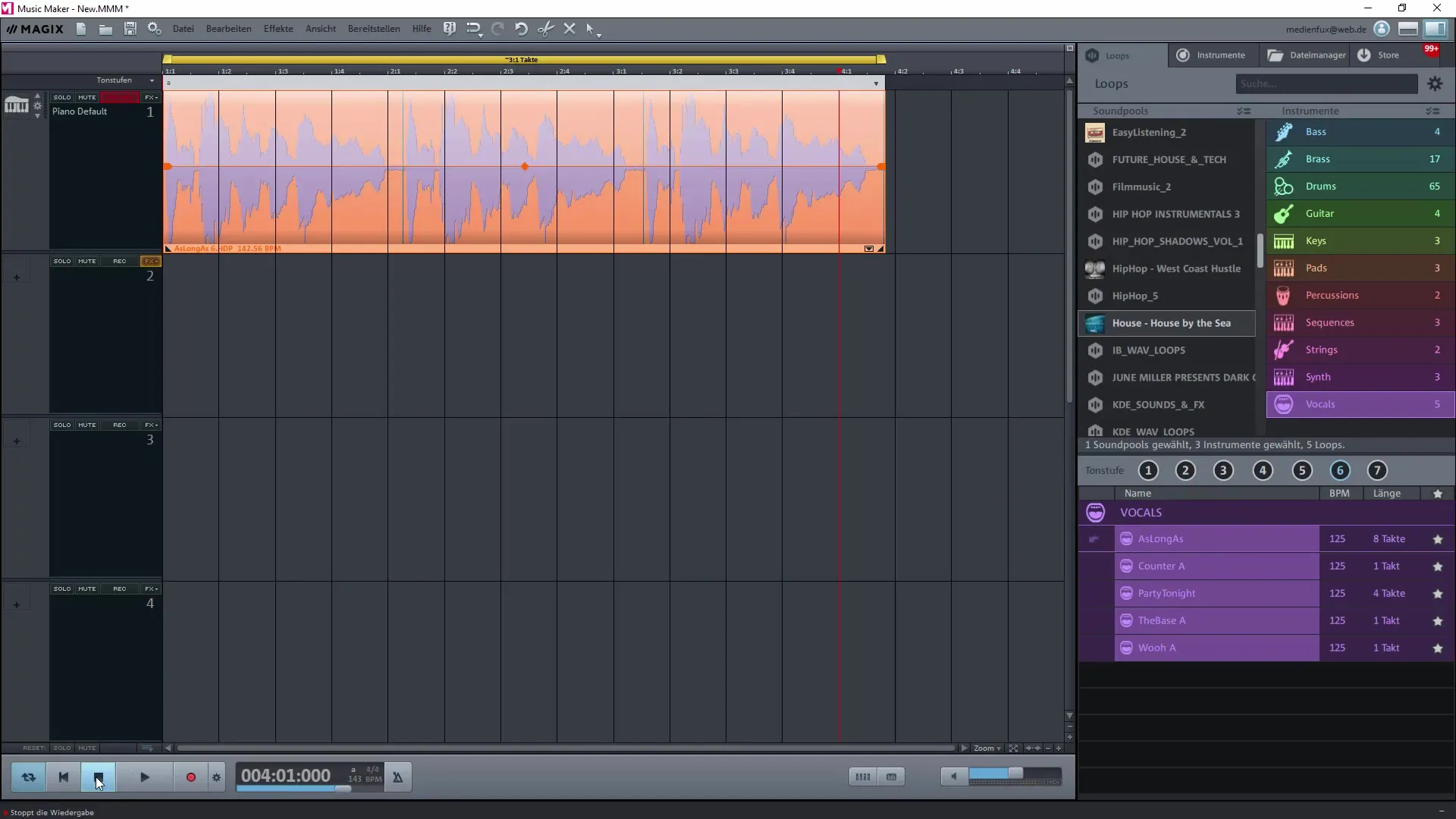Arm REC on track 2
The width and height of the screenshot is (1456, 819).
point(120,261)
